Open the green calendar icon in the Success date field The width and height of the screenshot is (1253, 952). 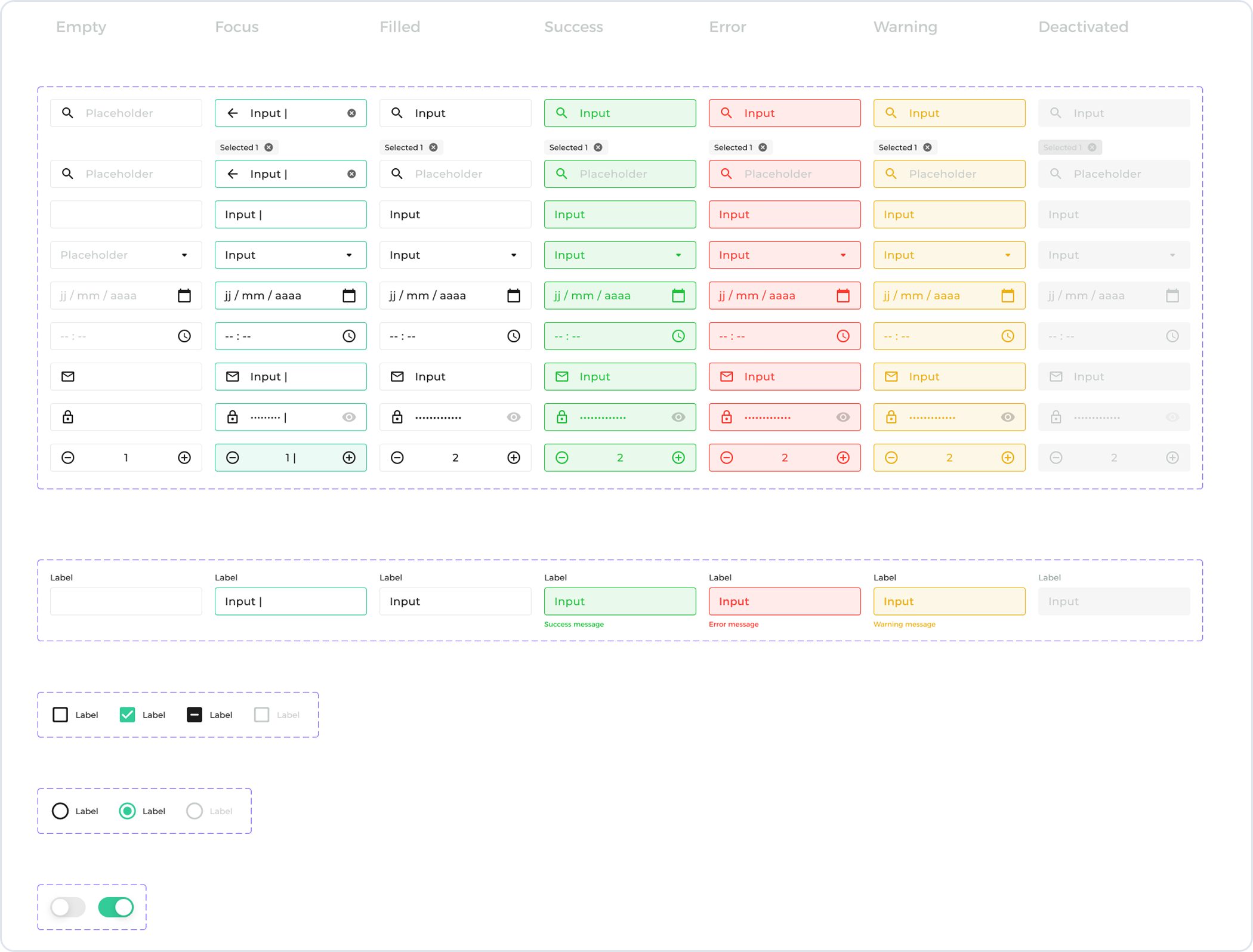(x=678, y=295)
